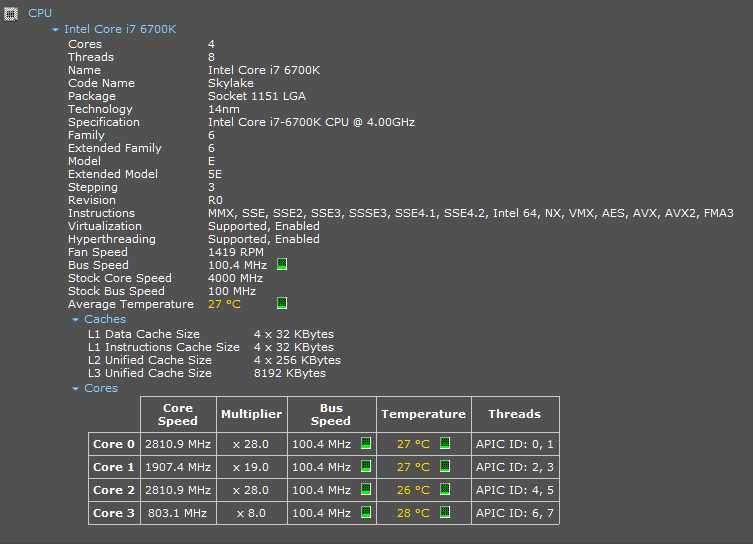Open Core 1 temperature graph icon
Screen dimensions: 753x544
(445, 466)
